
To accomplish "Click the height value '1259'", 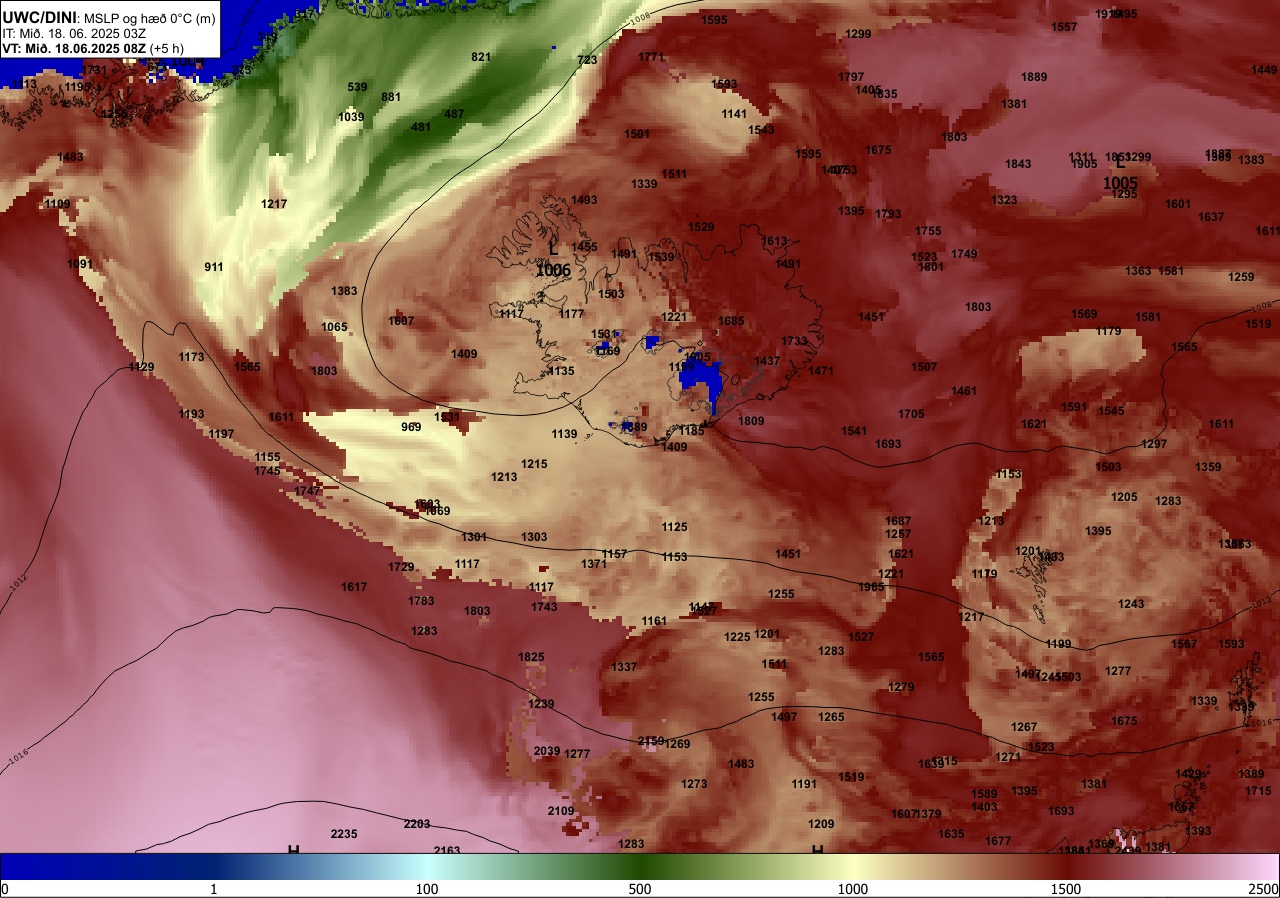I will [1241, 277].
